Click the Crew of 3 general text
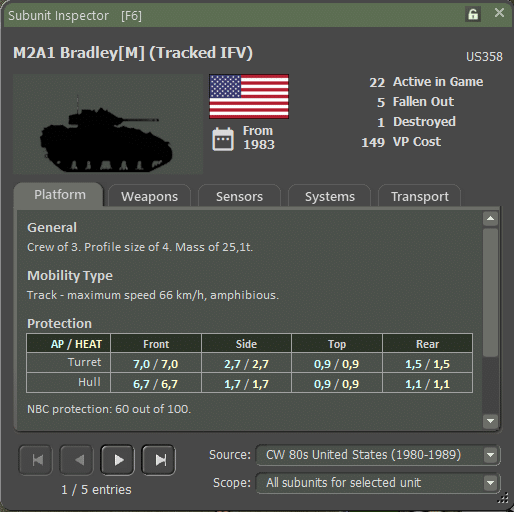Screen dimensions: 514x512 click(x=140, y=247)
